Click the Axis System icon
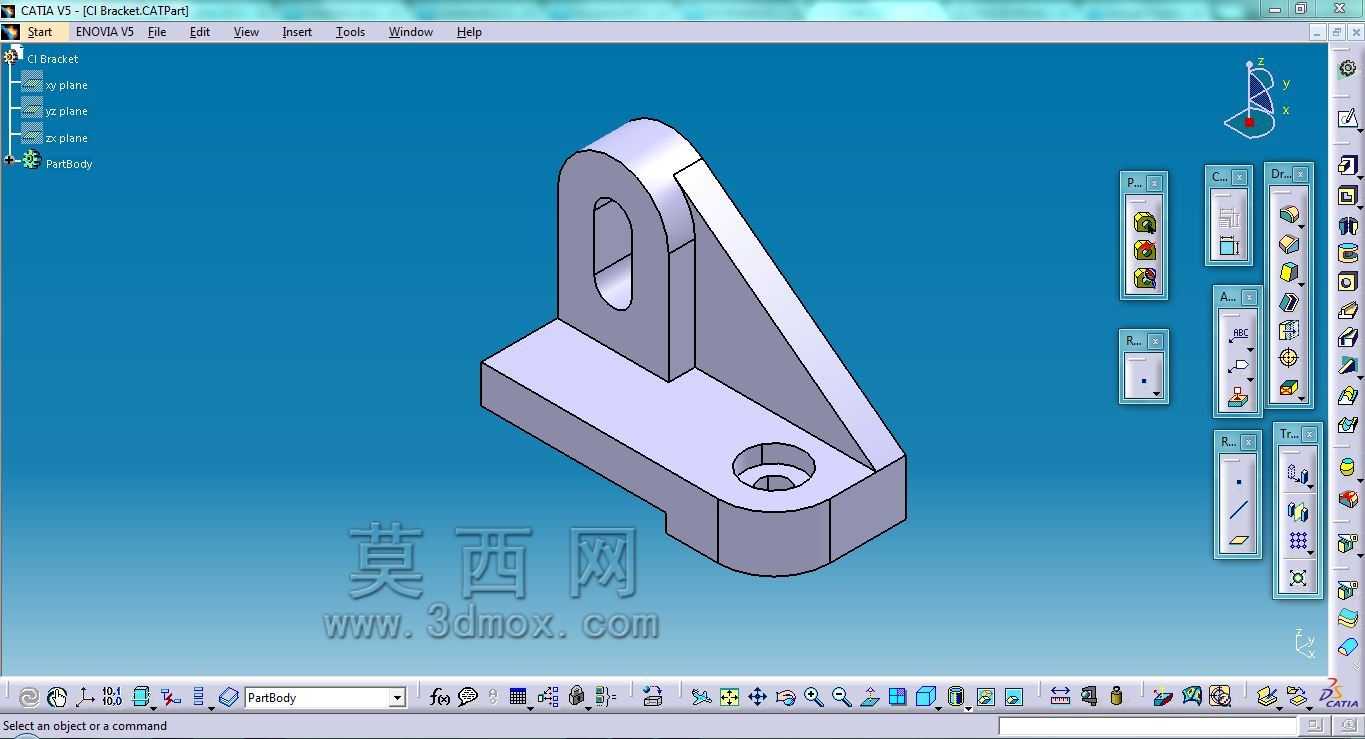Screen dimensions: 1365x739 (x=85, y=697)
